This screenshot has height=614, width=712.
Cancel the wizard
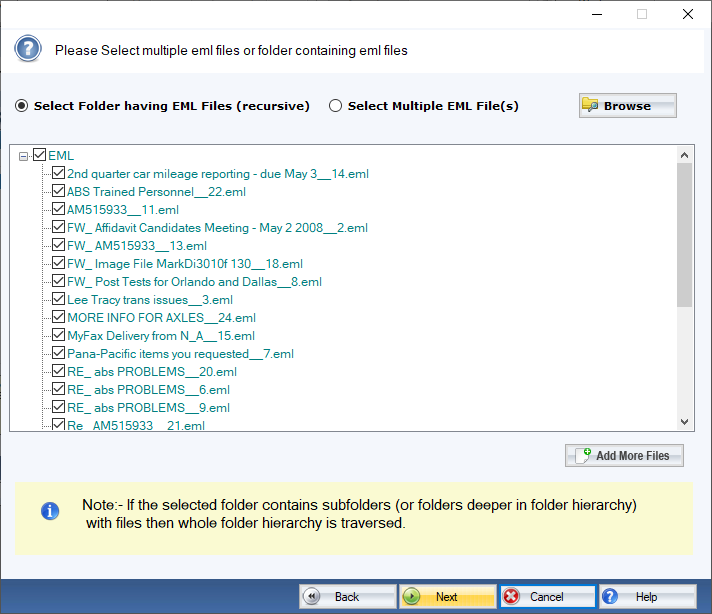[x=548, y=596]
